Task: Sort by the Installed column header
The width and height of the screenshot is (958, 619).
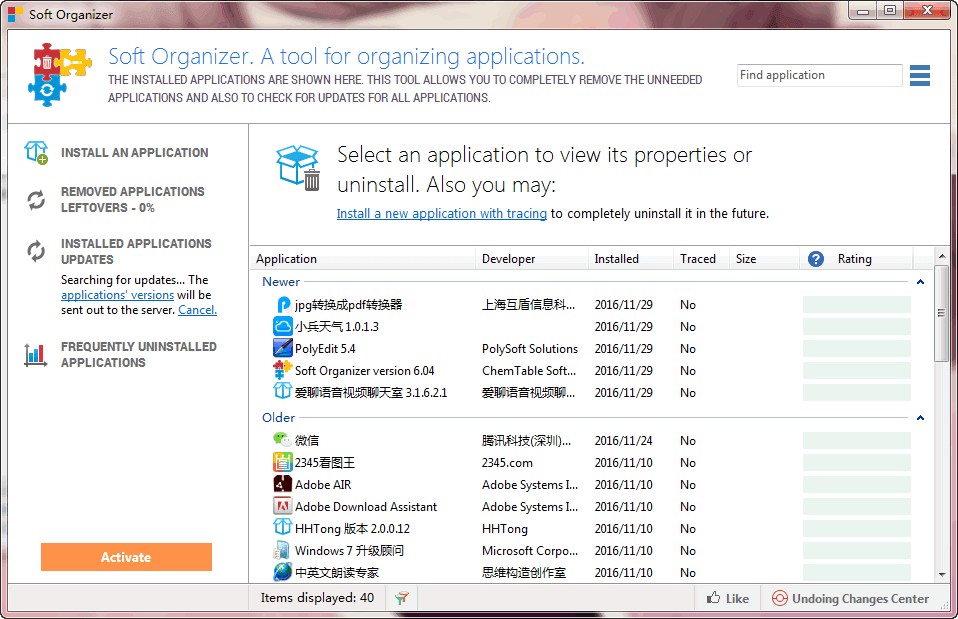Action: coord(631,259)
